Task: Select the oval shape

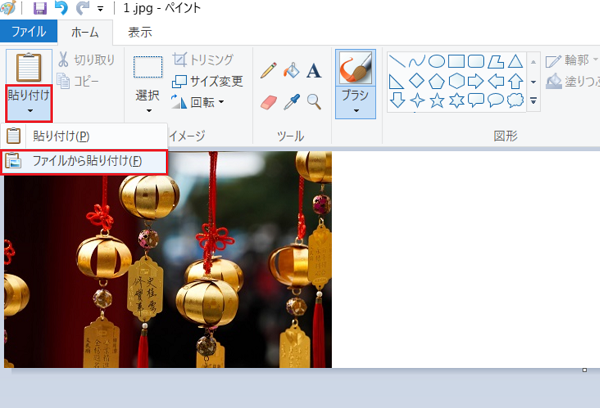Action: click(x=436, y=61)
